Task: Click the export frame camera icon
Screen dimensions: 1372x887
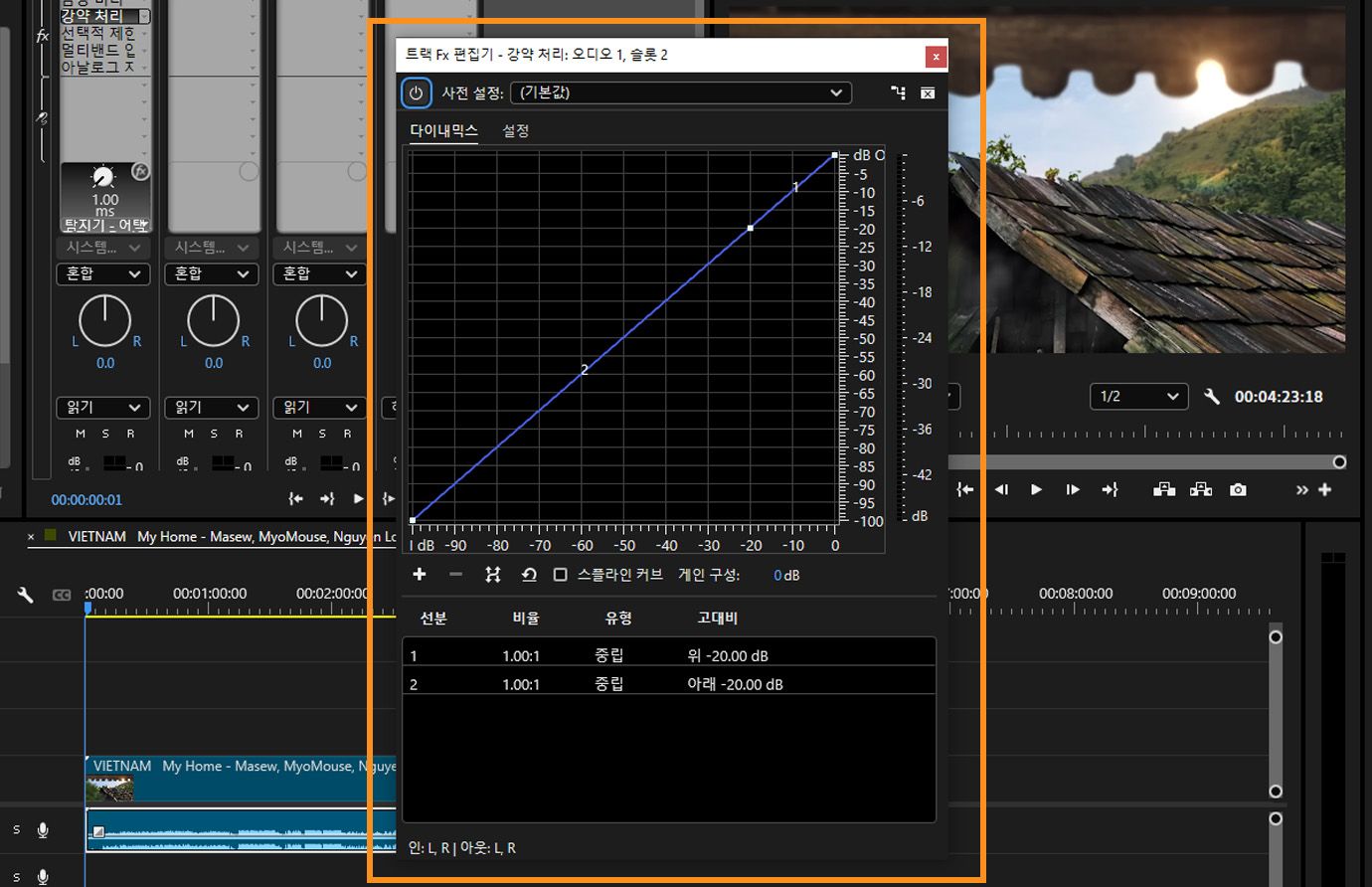Action: pyautogui.click(x=1238, y=489)
